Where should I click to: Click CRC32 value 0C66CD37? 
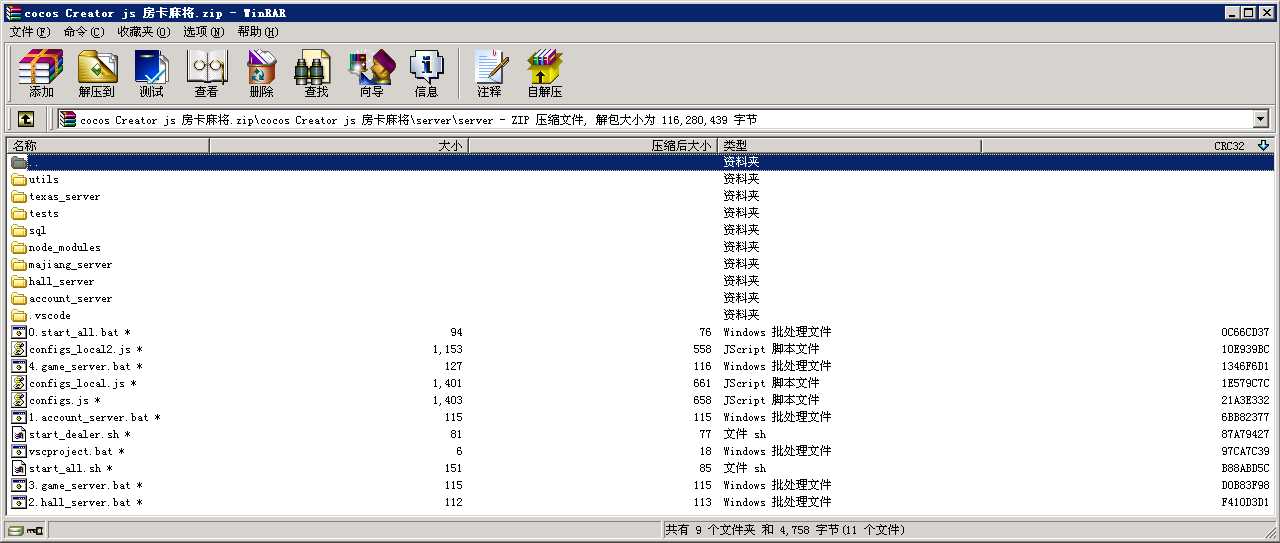coord(1245,333)
